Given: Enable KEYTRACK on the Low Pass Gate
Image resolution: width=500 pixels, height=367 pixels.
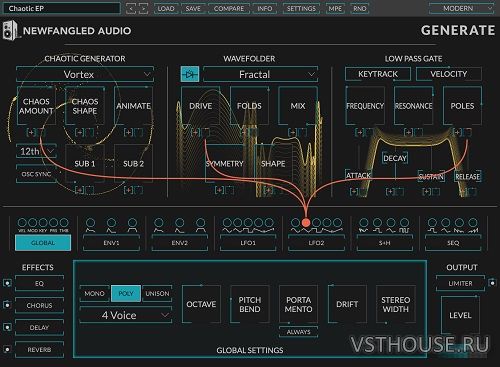Looking at the screenshot, I should (x=378, y=74).
